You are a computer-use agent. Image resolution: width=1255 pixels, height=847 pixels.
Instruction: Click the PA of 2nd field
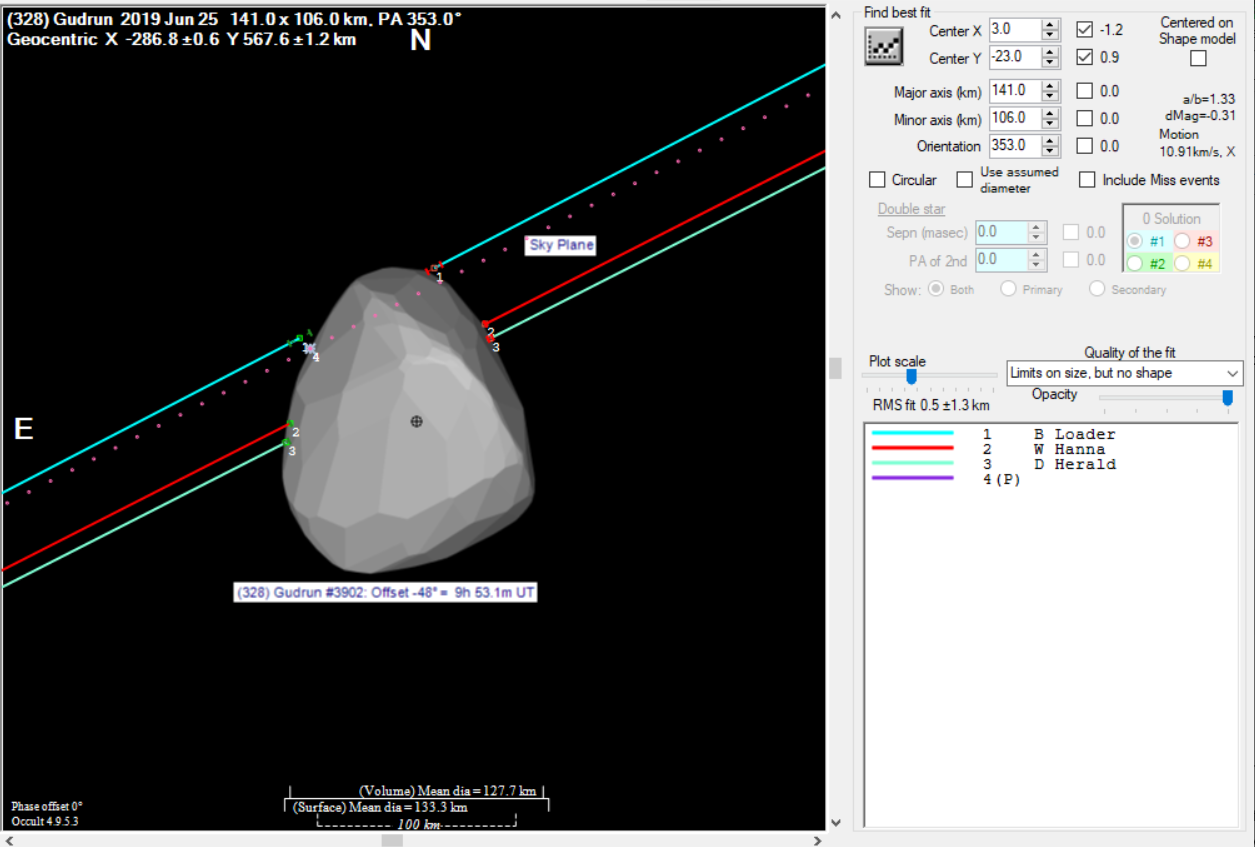pyautogui.click(x=1002, y=260)
